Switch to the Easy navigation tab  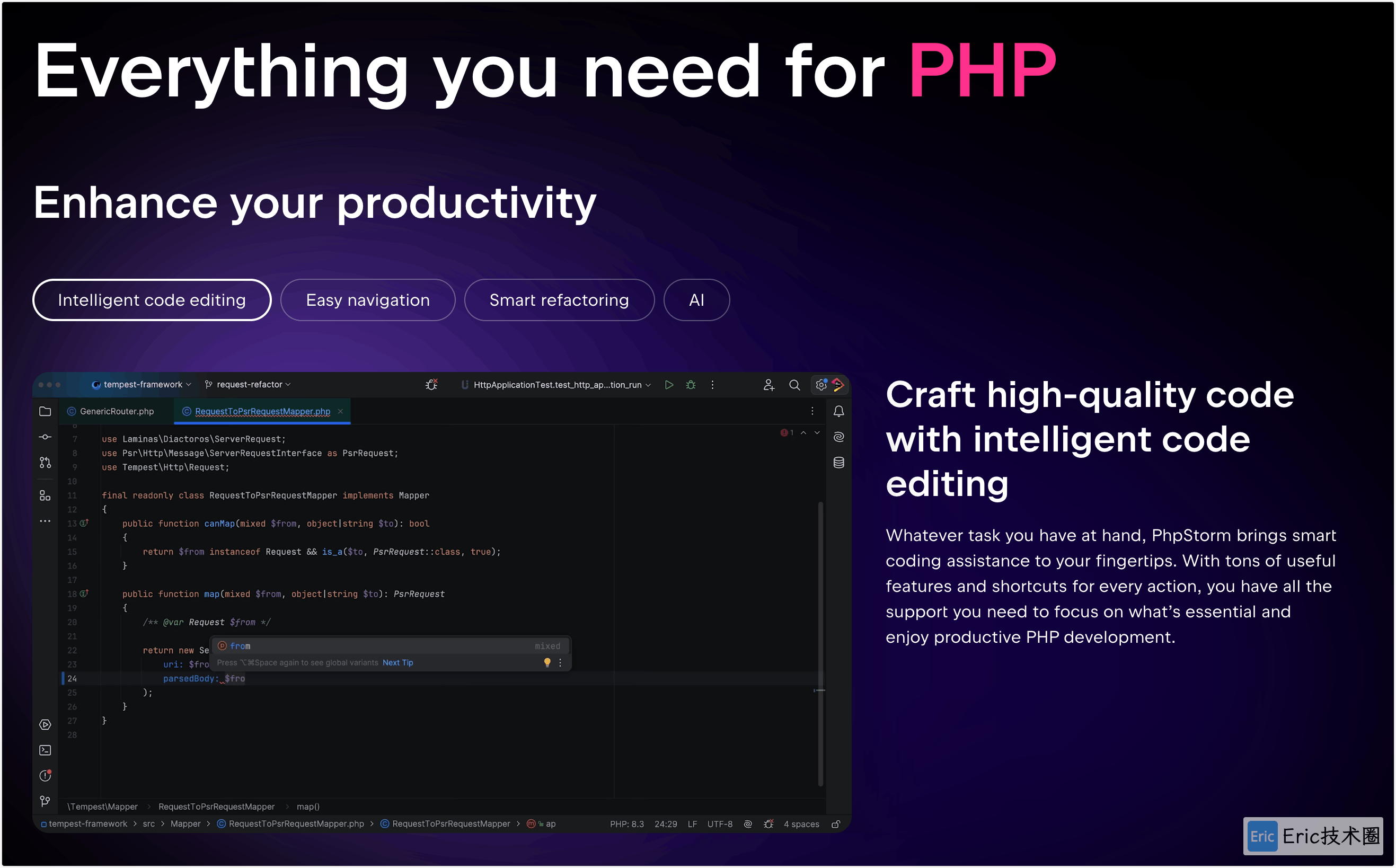(367, 300)
